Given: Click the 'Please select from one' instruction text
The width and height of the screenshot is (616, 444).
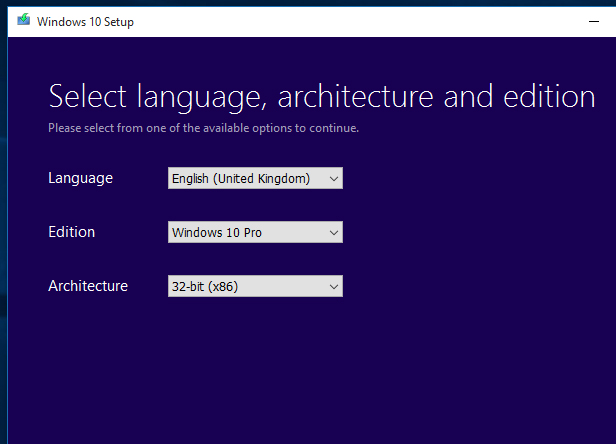Looking at the screenshot, I should point(203,128).
